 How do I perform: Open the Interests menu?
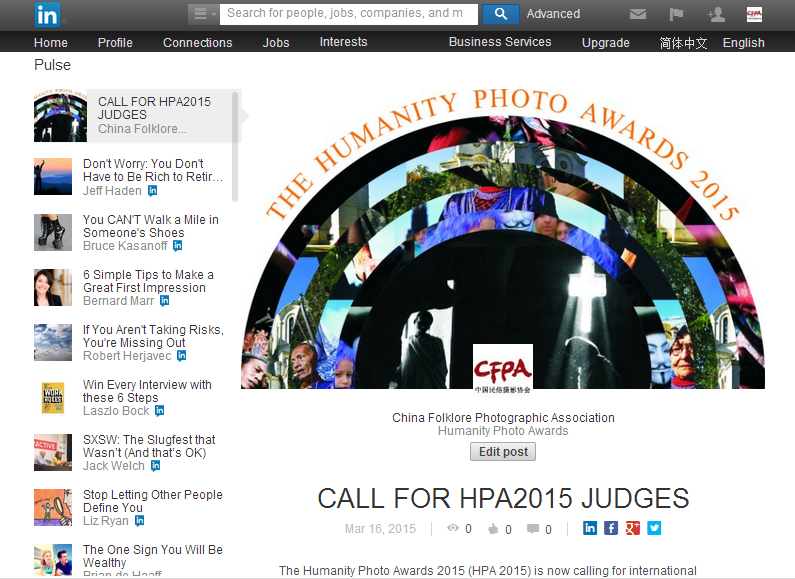343,42
